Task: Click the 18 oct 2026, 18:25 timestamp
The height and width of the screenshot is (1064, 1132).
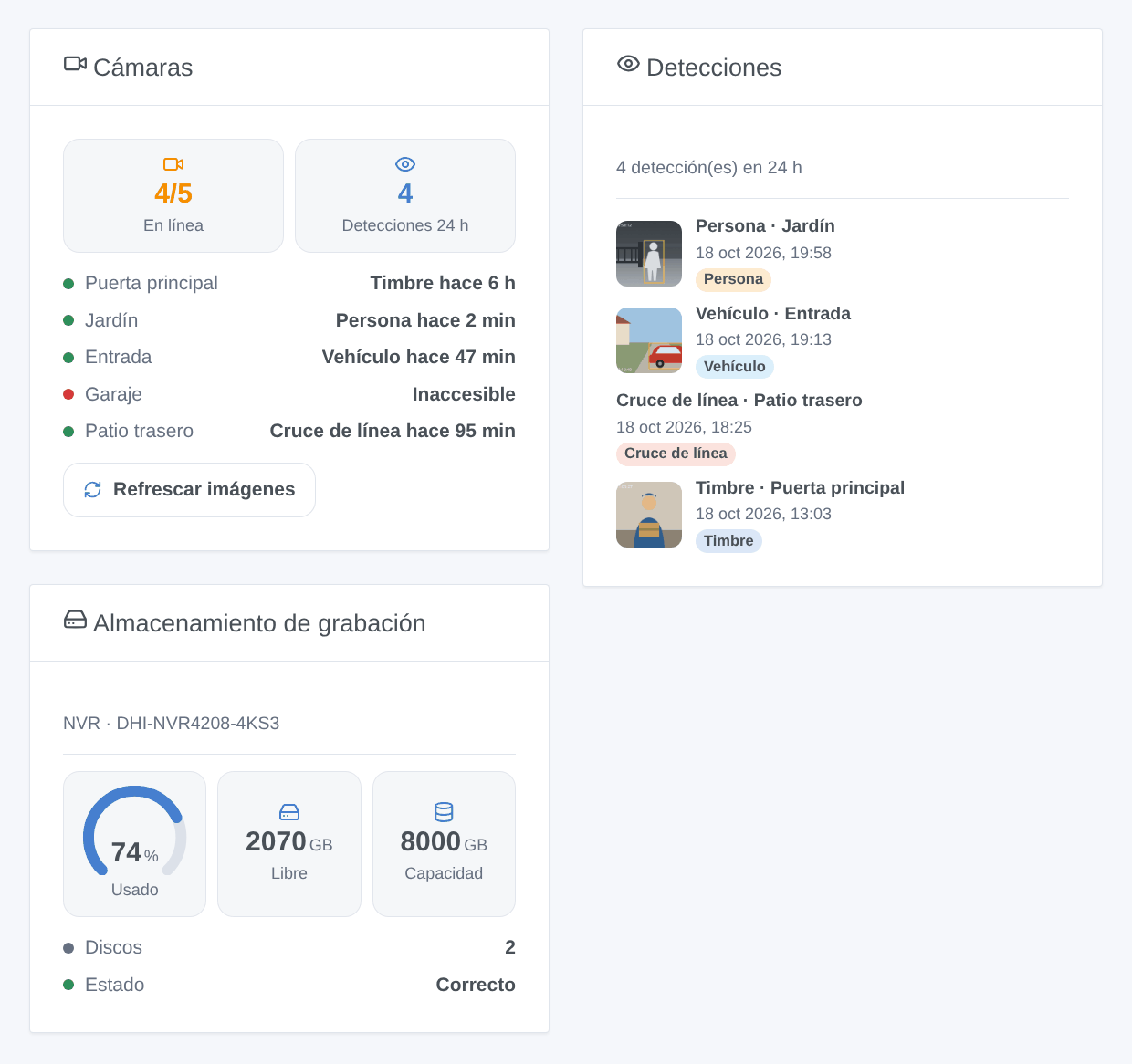Action: point(684,427)
